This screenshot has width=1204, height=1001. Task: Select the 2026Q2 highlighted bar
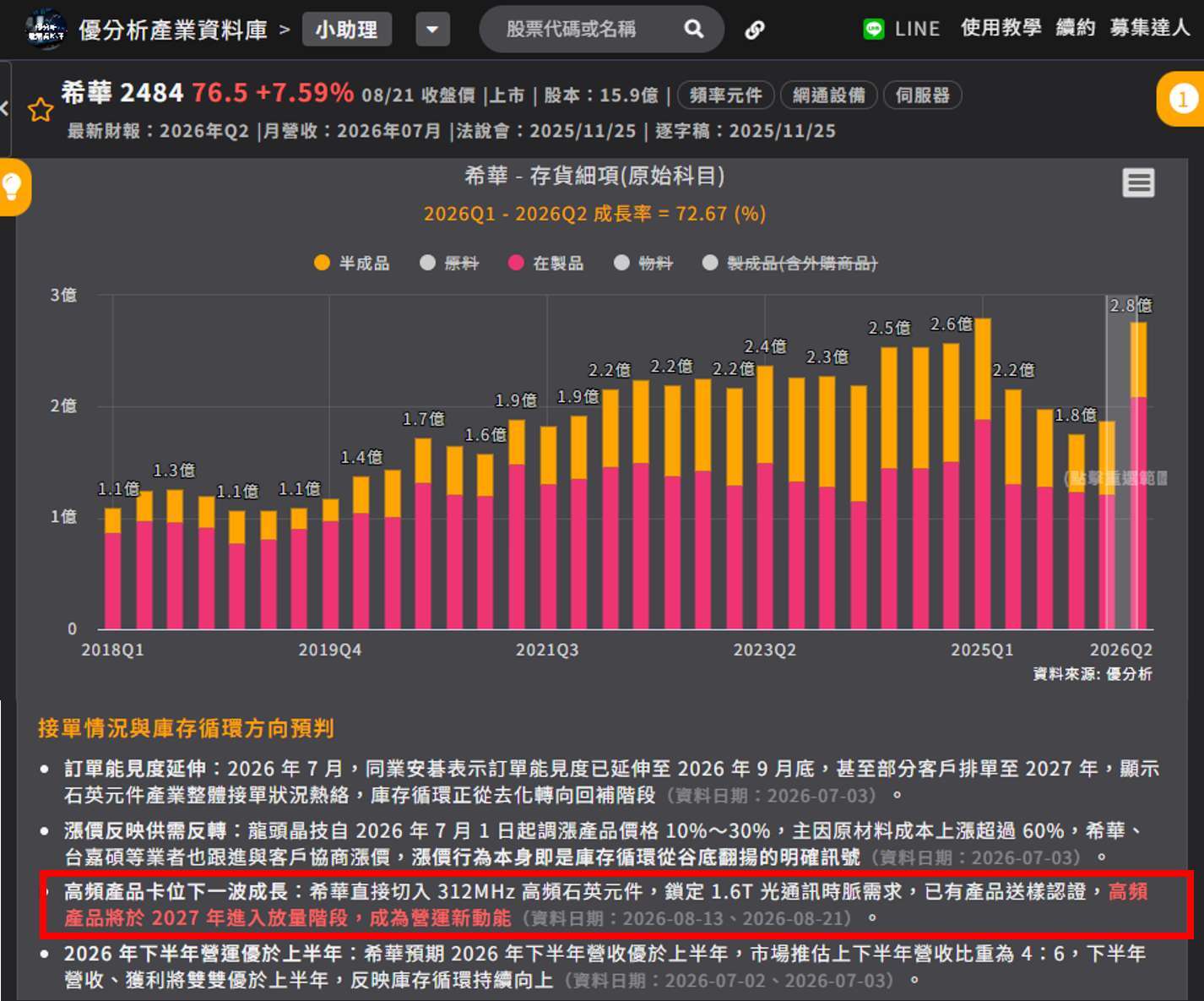[x=1138, y=475]
